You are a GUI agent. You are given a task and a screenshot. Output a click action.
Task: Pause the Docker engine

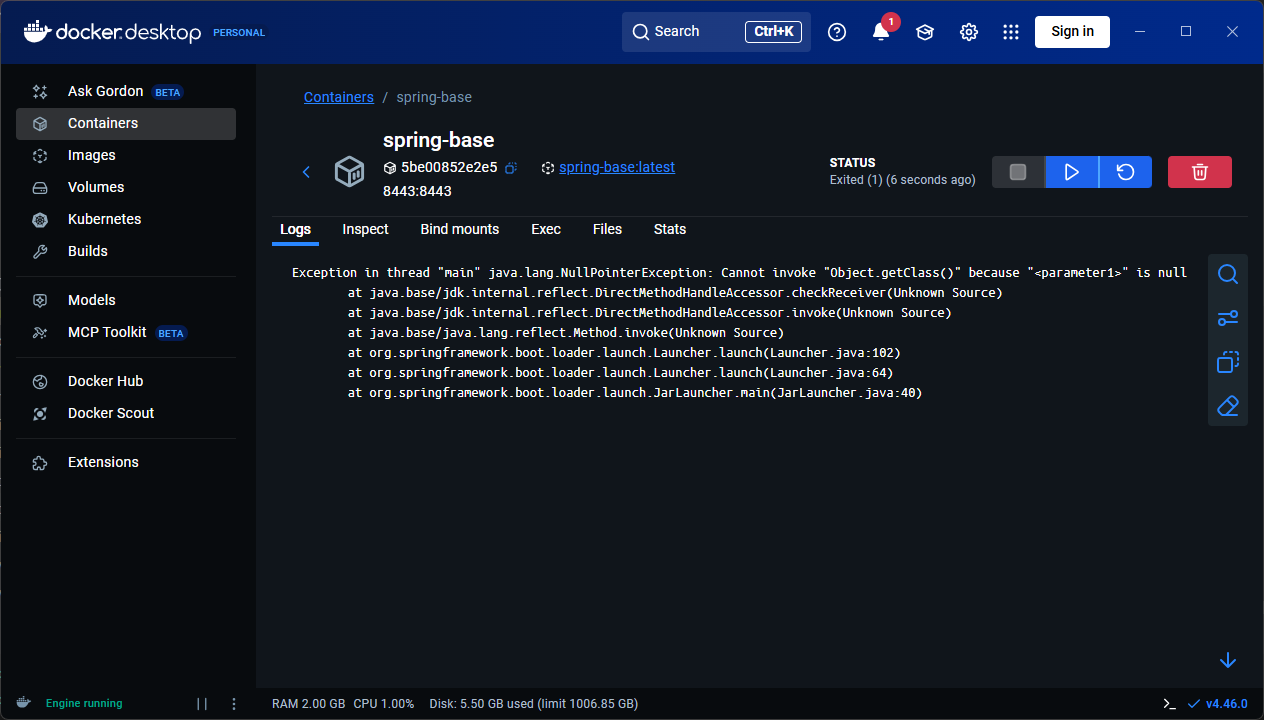(202, 704)
